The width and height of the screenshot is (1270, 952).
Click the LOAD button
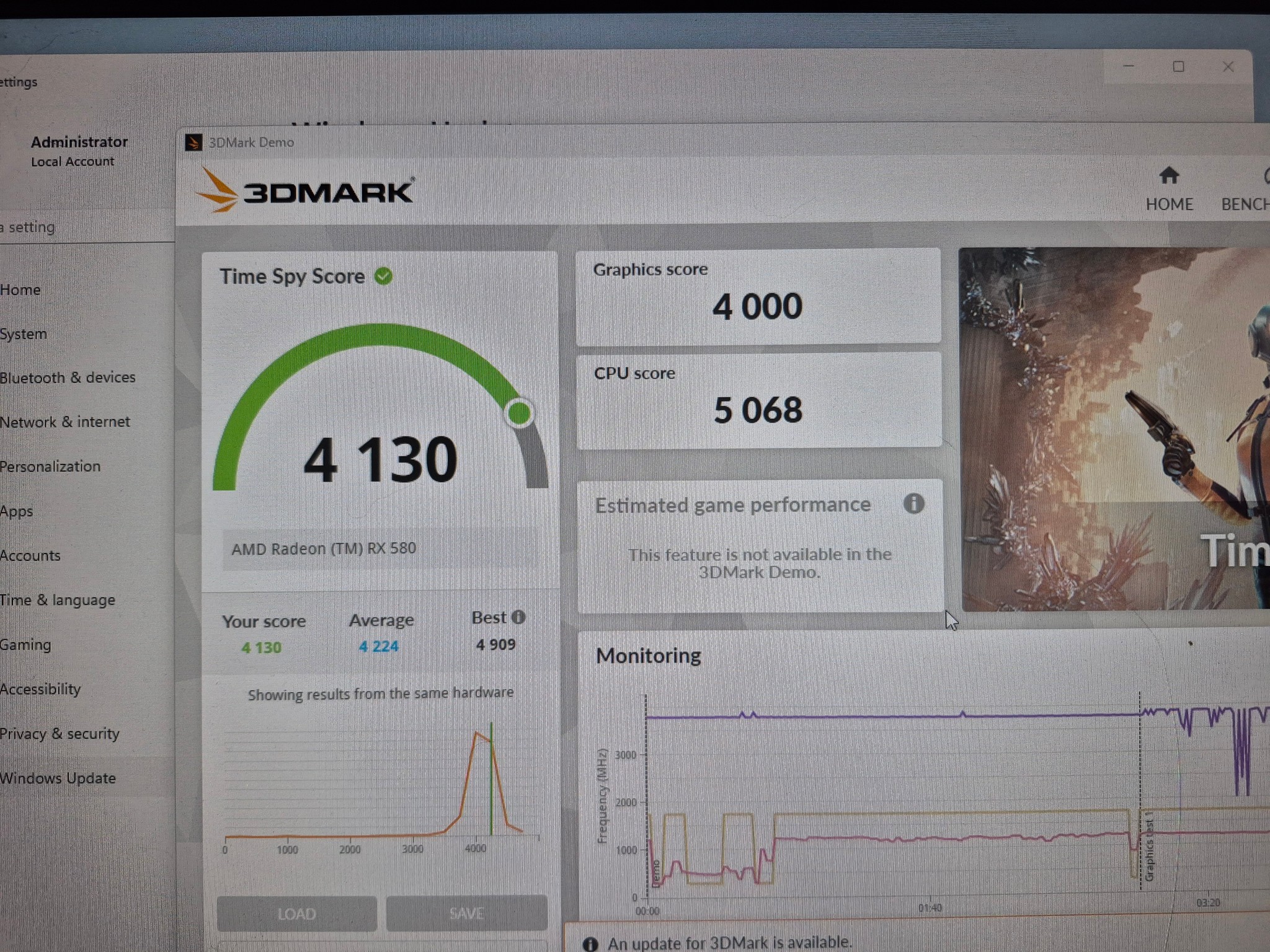tap(296, 914)
